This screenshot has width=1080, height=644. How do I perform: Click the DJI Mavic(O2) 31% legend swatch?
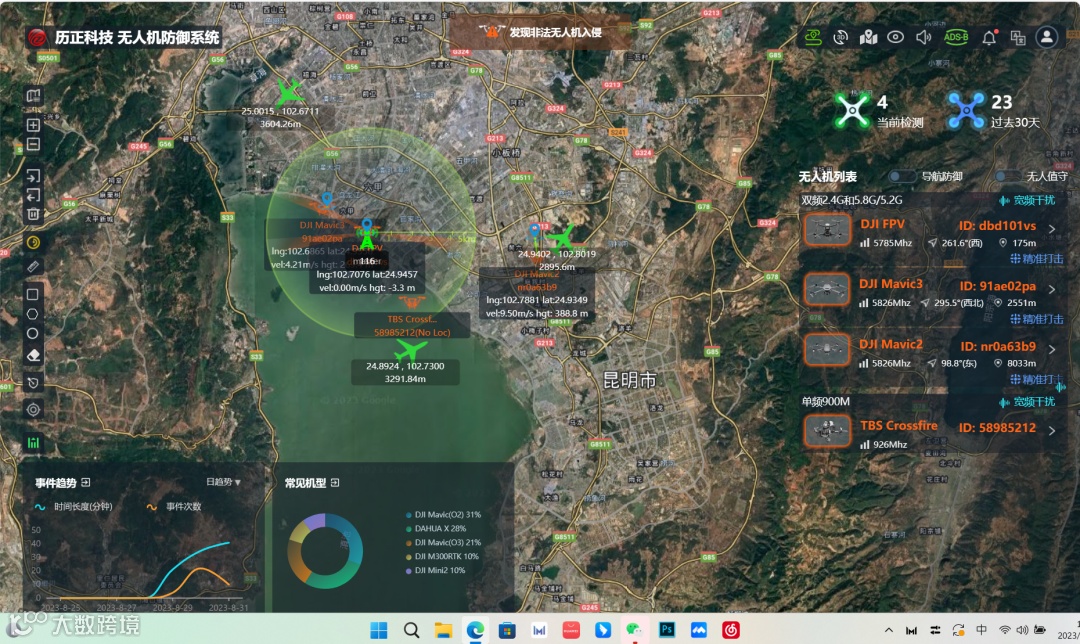coord(409,515)
